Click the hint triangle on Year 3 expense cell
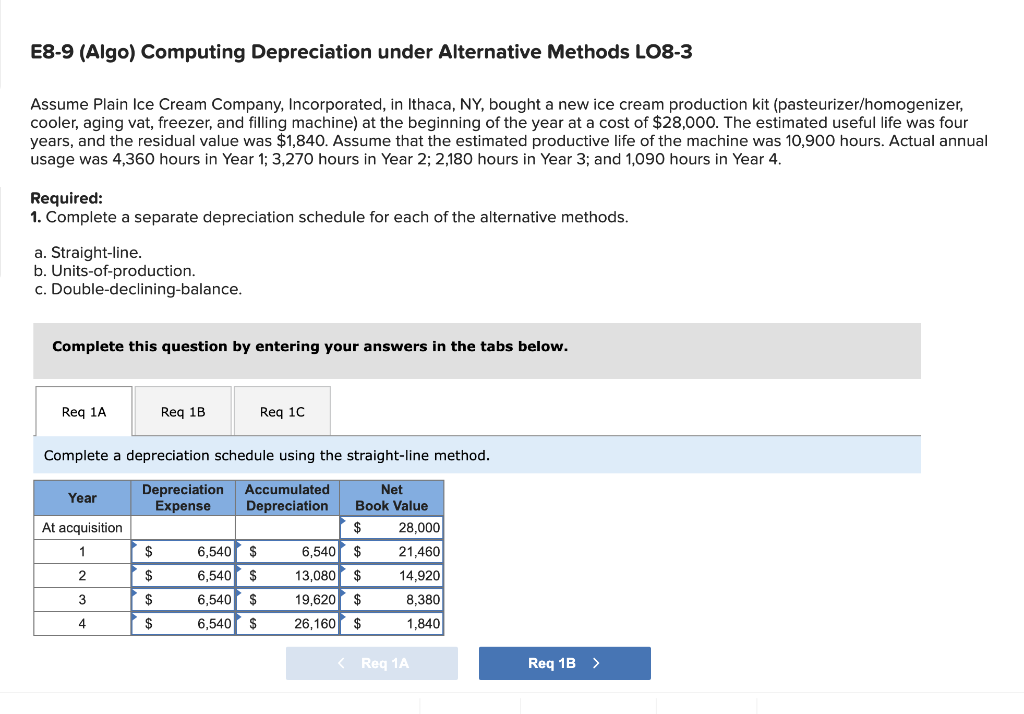The image size is (1024, 714). tap(137, 594)
